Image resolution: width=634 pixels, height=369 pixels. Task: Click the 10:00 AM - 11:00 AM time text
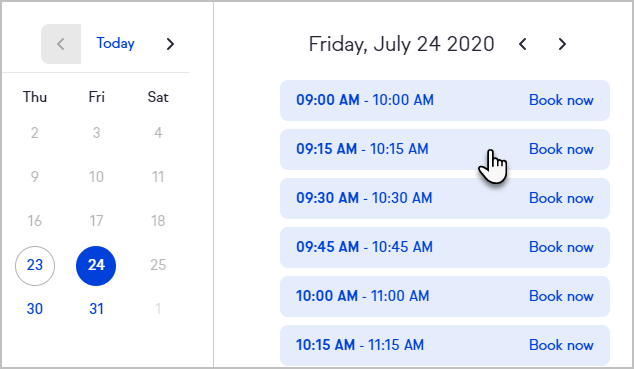tap(362, 296)
